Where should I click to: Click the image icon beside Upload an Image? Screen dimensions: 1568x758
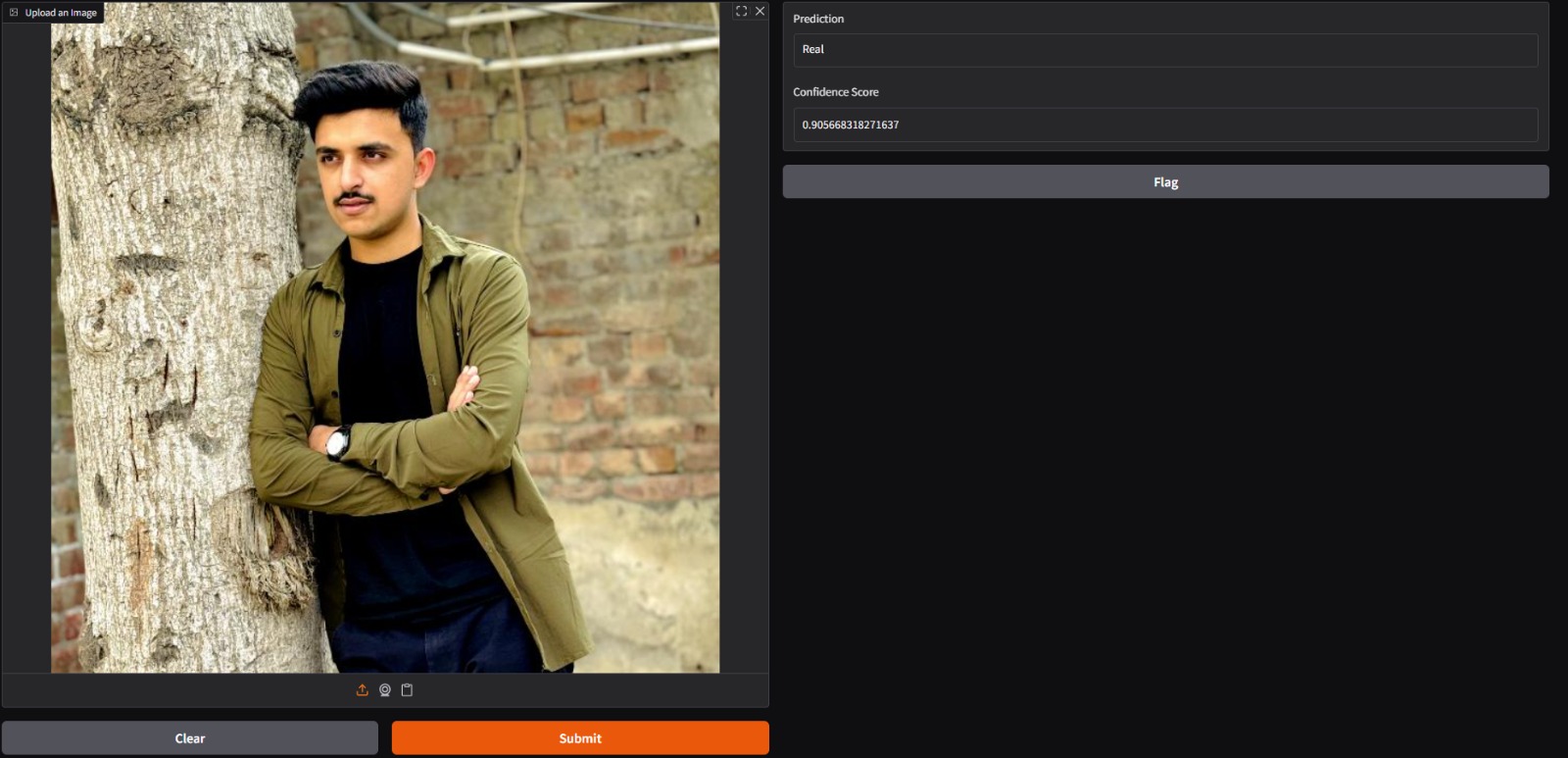[14, 13]
